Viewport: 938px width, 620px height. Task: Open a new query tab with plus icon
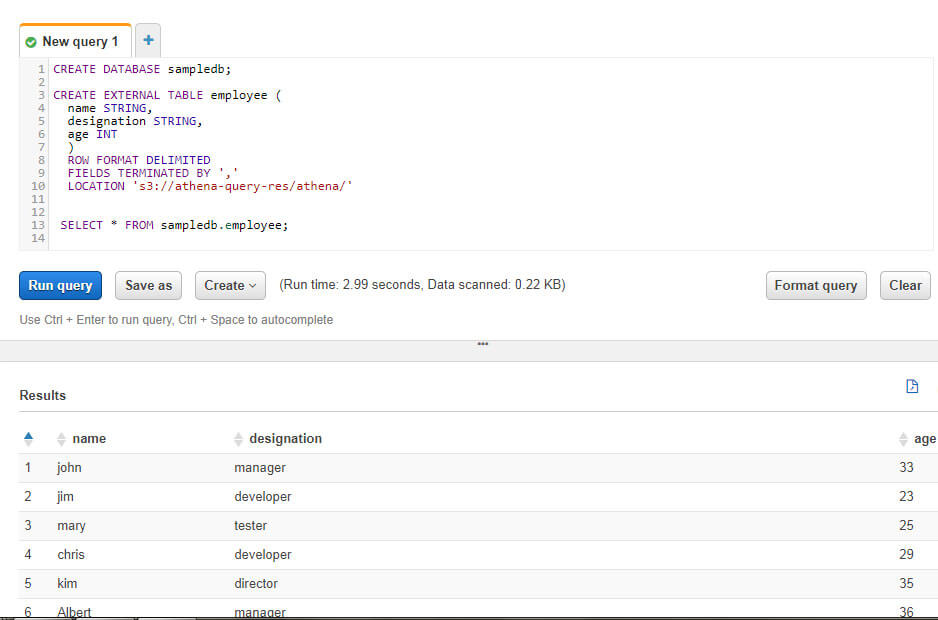[147, 39]
